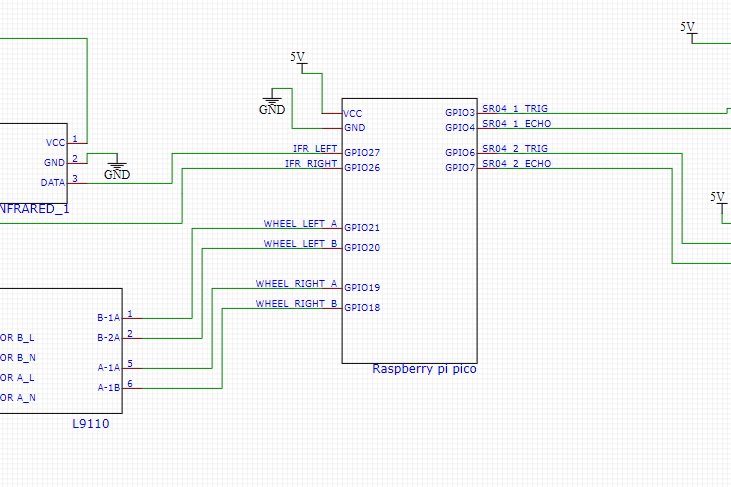
Task: Select the A-1B pin name on L9110
Action: click(109, 388)
